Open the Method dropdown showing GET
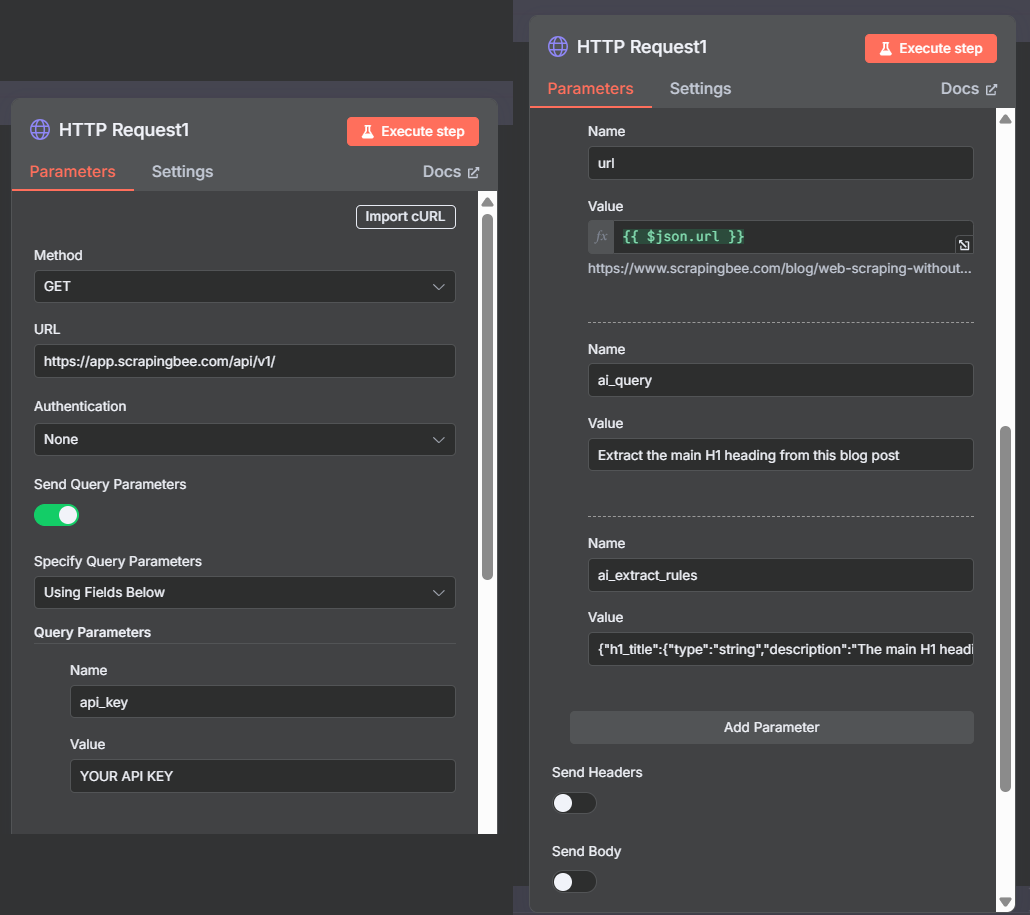Image resolution: width=1030 pixels, height=915 pixels. (244, 287)
